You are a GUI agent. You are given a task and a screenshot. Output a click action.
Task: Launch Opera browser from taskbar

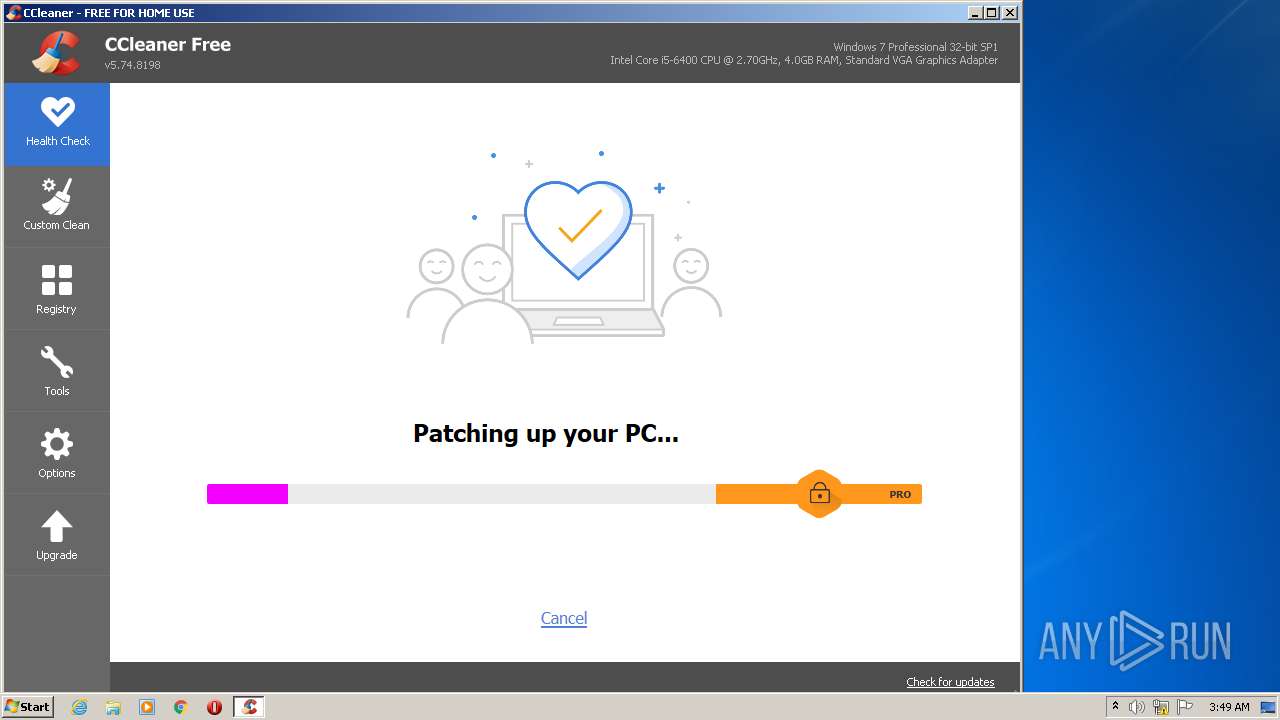(214, 707)
